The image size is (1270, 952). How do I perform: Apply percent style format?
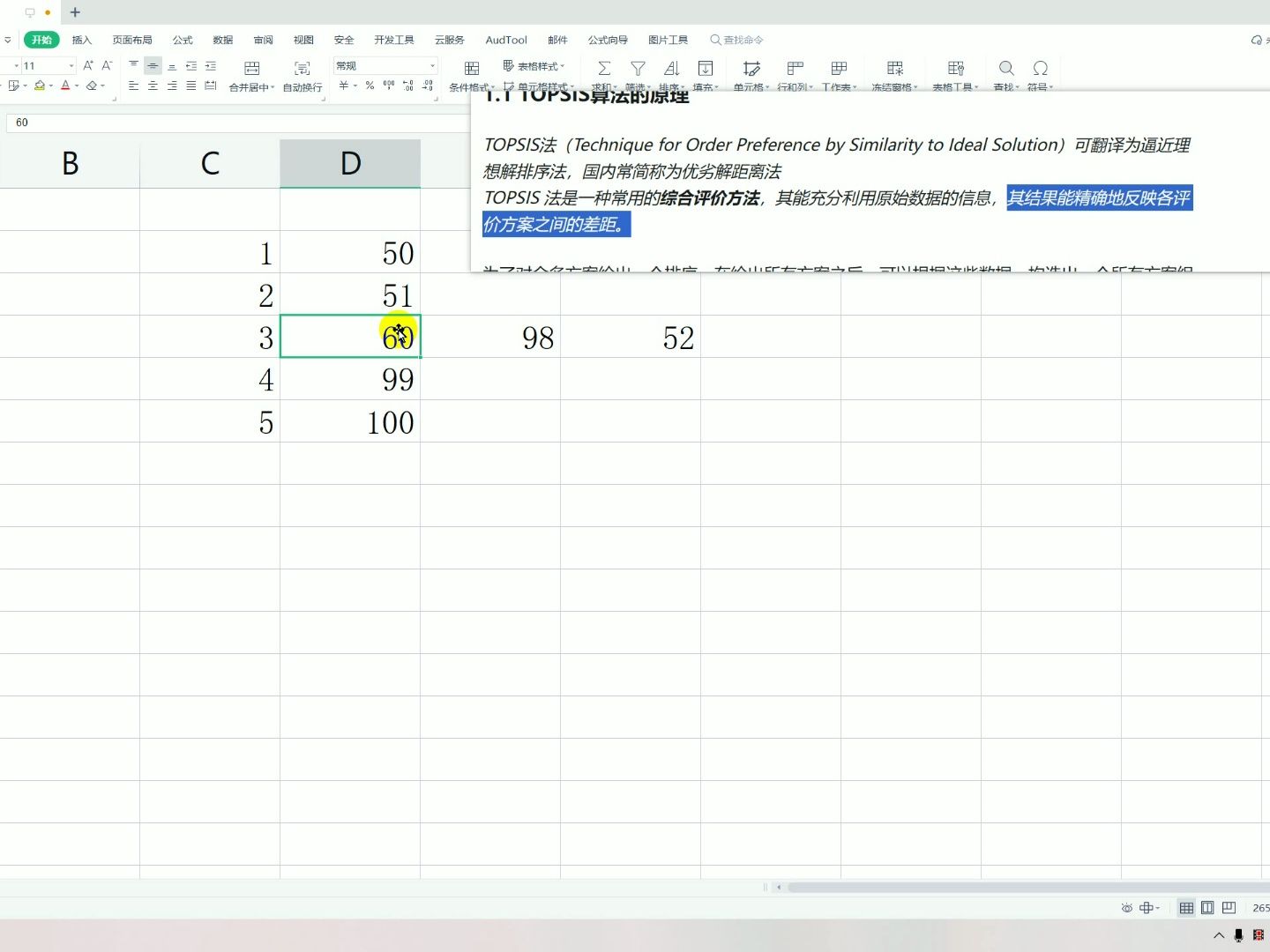(x=370, y=86)
